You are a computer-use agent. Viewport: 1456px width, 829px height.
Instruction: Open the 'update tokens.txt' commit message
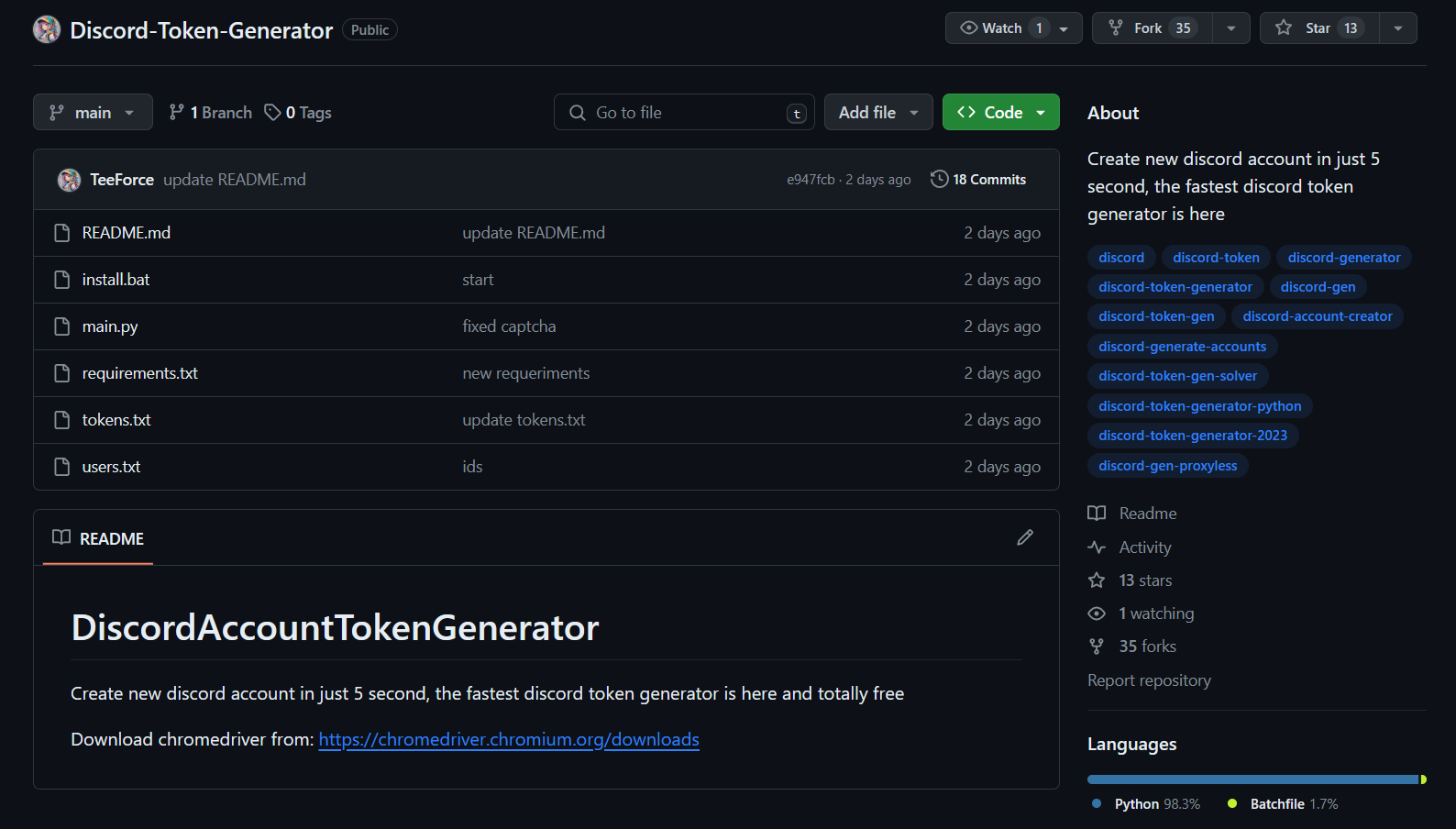tap(524, 420)
